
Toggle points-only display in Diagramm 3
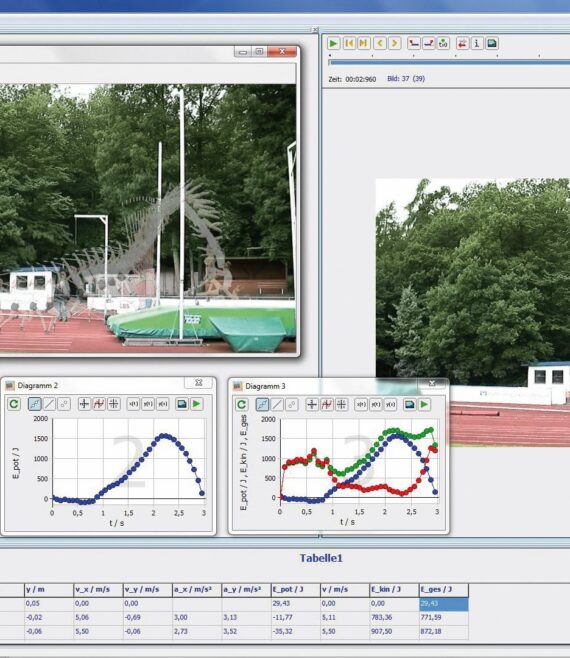click(292, 405)
